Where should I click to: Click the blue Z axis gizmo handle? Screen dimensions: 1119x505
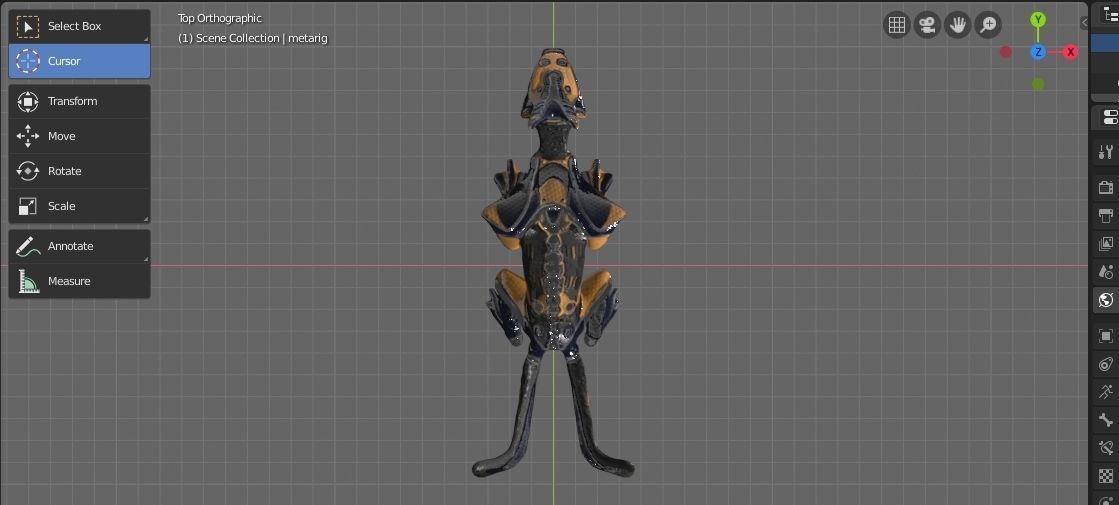coord(1038,51)
